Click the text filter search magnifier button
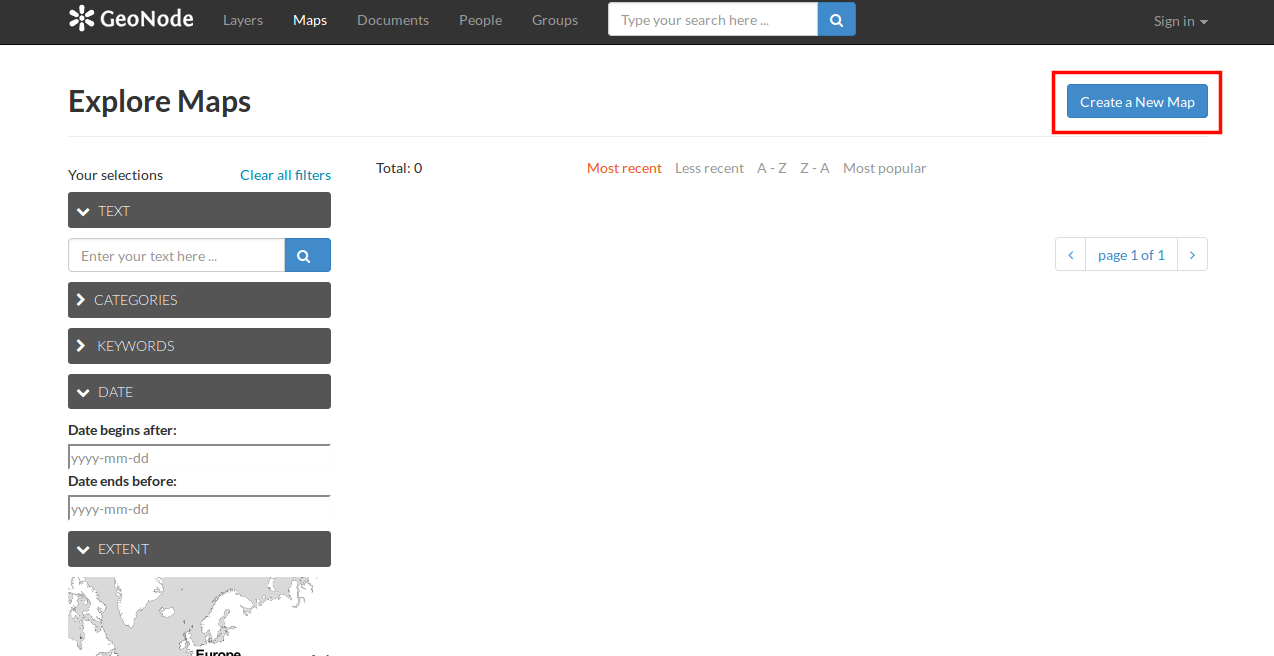 coord(307,256)
